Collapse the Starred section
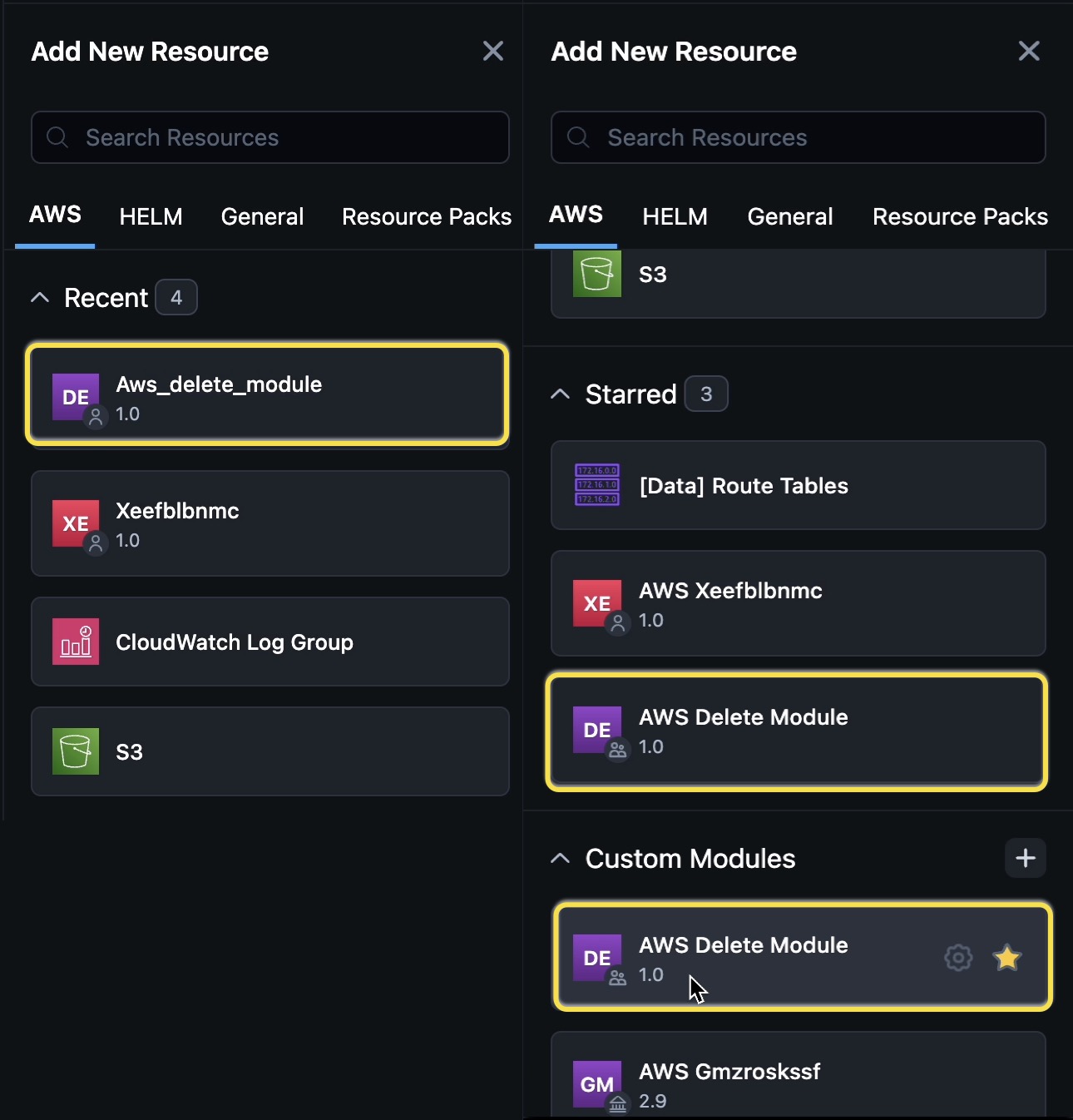Image resolution: width=1073 pixels, height=1120 pixels. coord(561,394)
